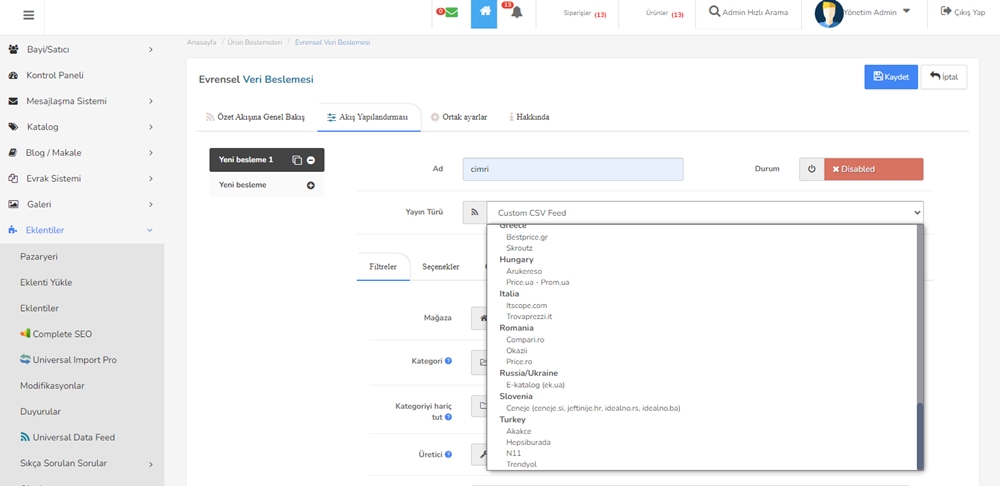Open the notification bell icon
Viewport: 1000px width, 486px height.
pos(517,12)
